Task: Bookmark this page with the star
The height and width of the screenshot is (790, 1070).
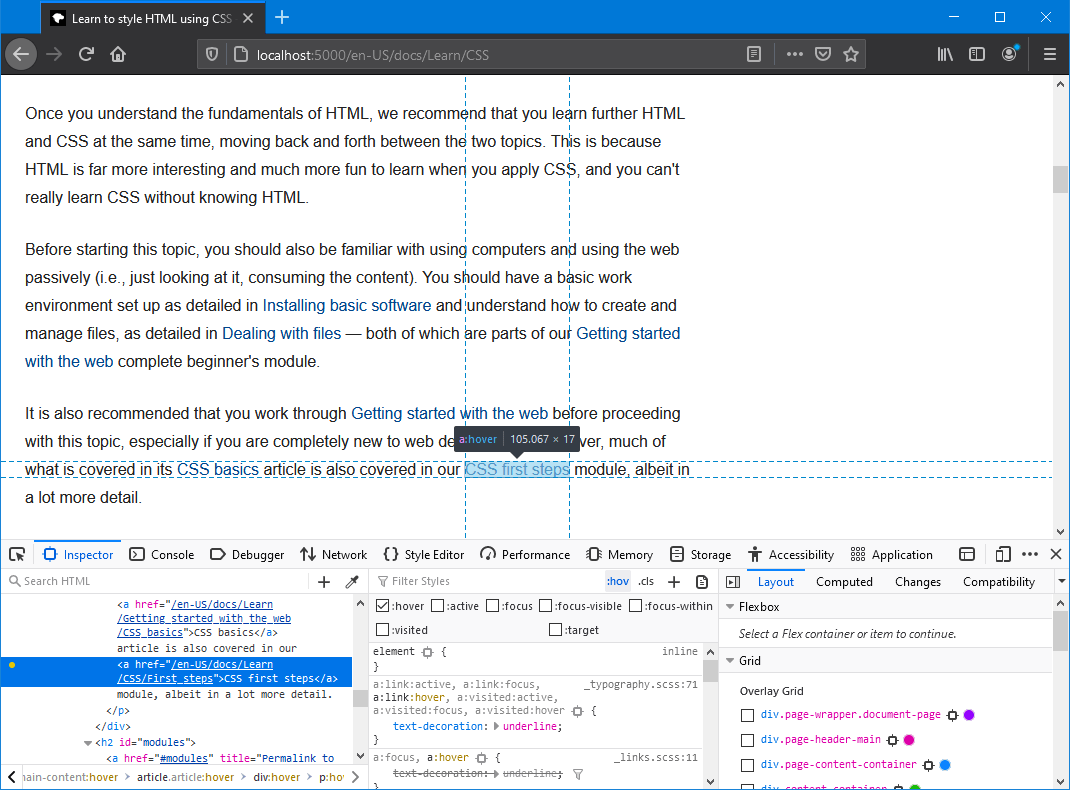Action: click(x=850, y=55)
